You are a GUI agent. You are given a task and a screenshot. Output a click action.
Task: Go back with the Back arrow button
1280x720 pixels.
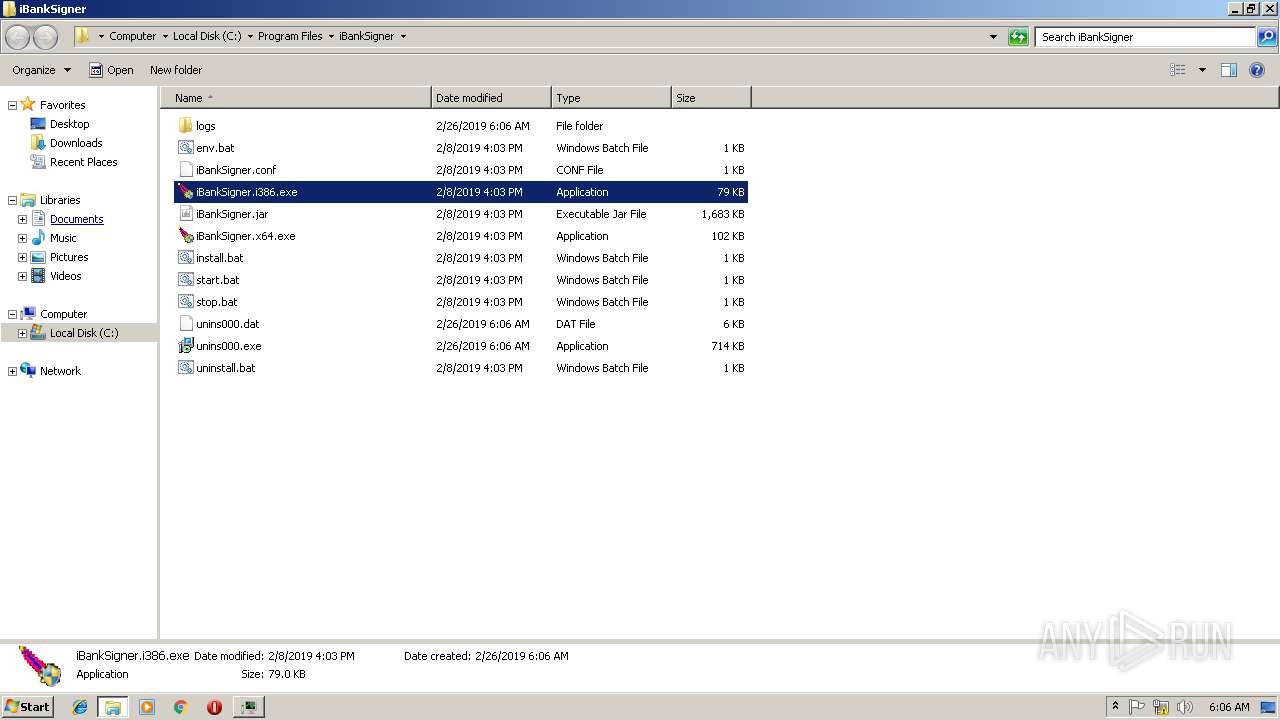coord(18,37)
